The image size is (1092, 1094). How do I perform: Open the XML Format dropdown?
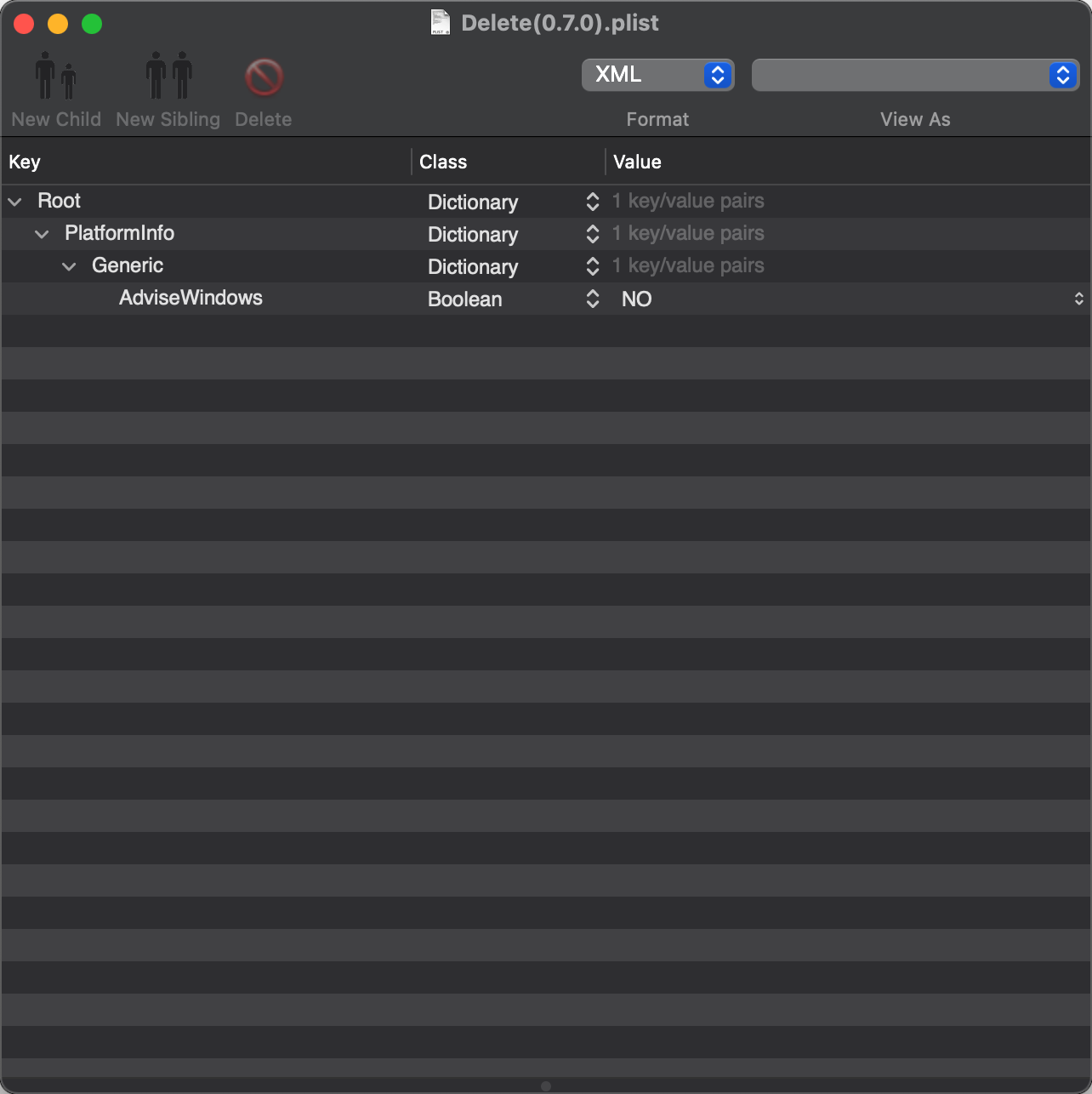[x=657, y=75]
